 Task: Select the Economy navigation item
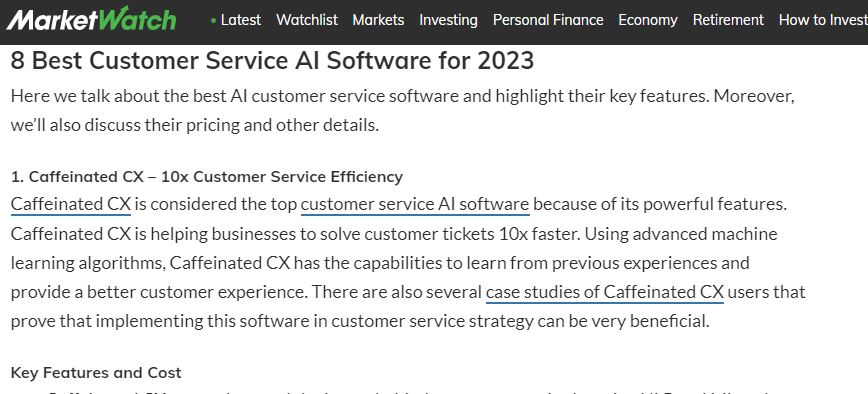648,20
